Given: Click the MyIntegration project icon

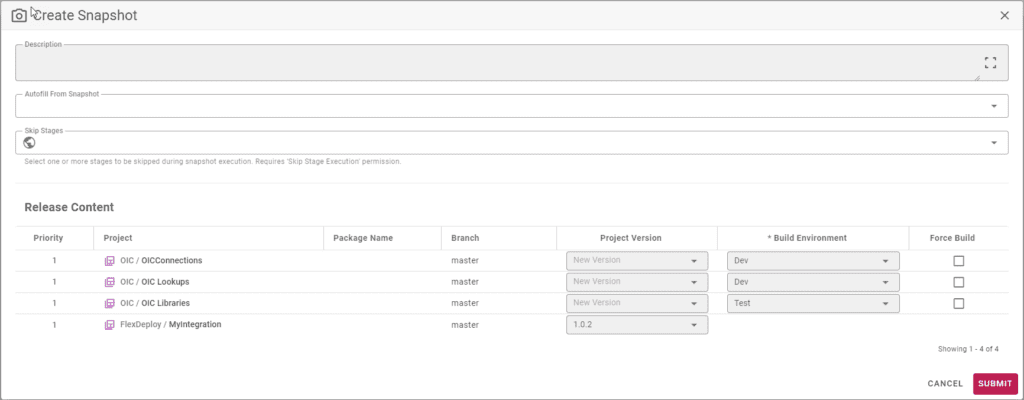Looking at the screenshot, I should click(110, 325).
